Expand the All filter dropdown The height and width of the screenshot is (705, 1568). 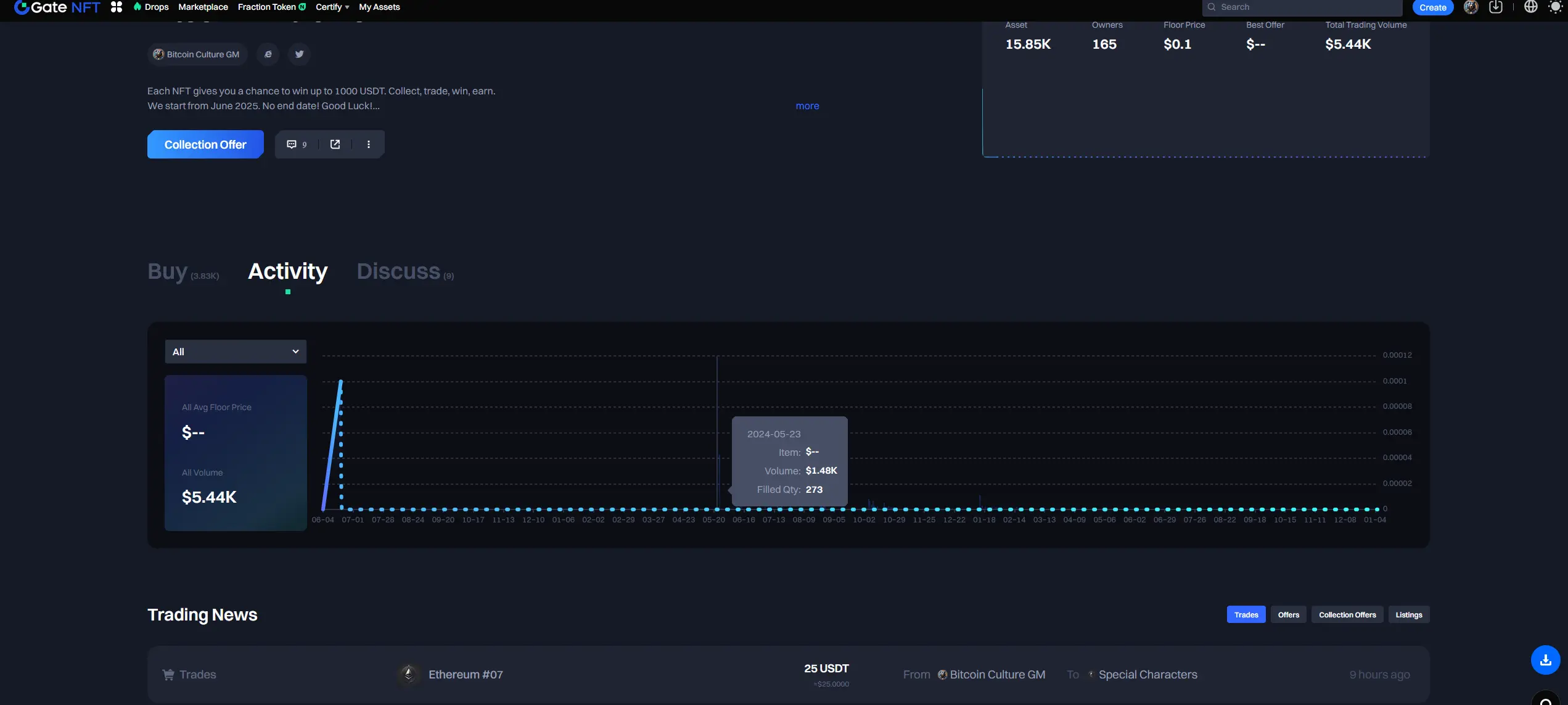[236, 352]
